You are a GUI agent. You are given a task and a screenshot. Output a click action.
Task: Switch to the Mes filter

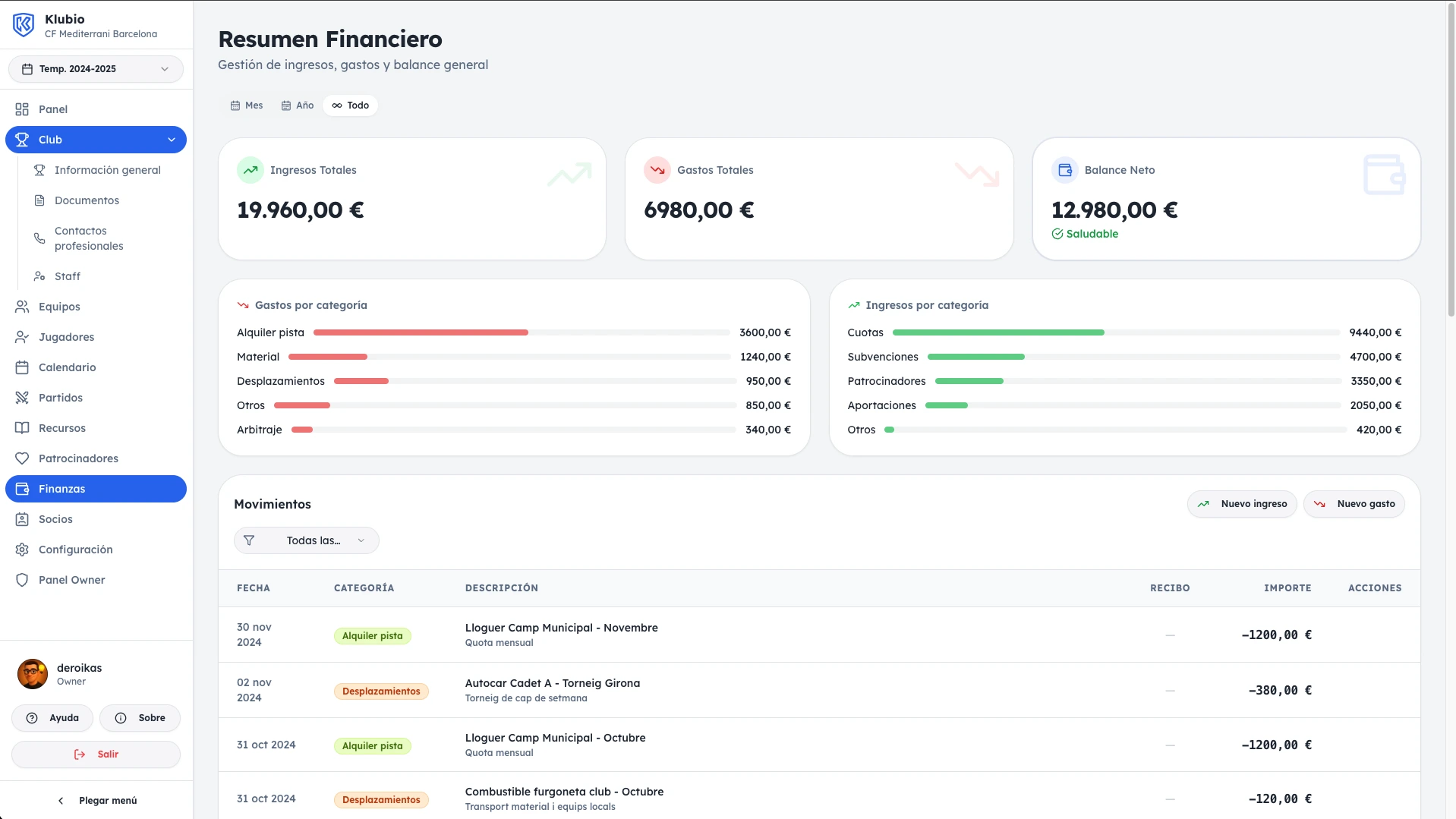click(245, 106)
